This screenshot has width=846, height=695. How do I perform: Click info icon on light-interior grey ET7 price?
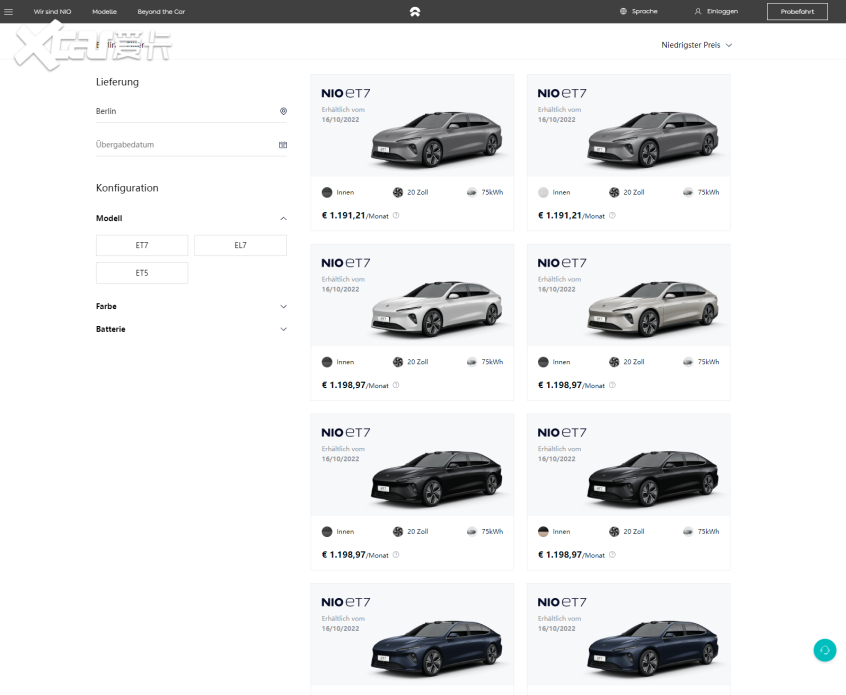[612, 215]
